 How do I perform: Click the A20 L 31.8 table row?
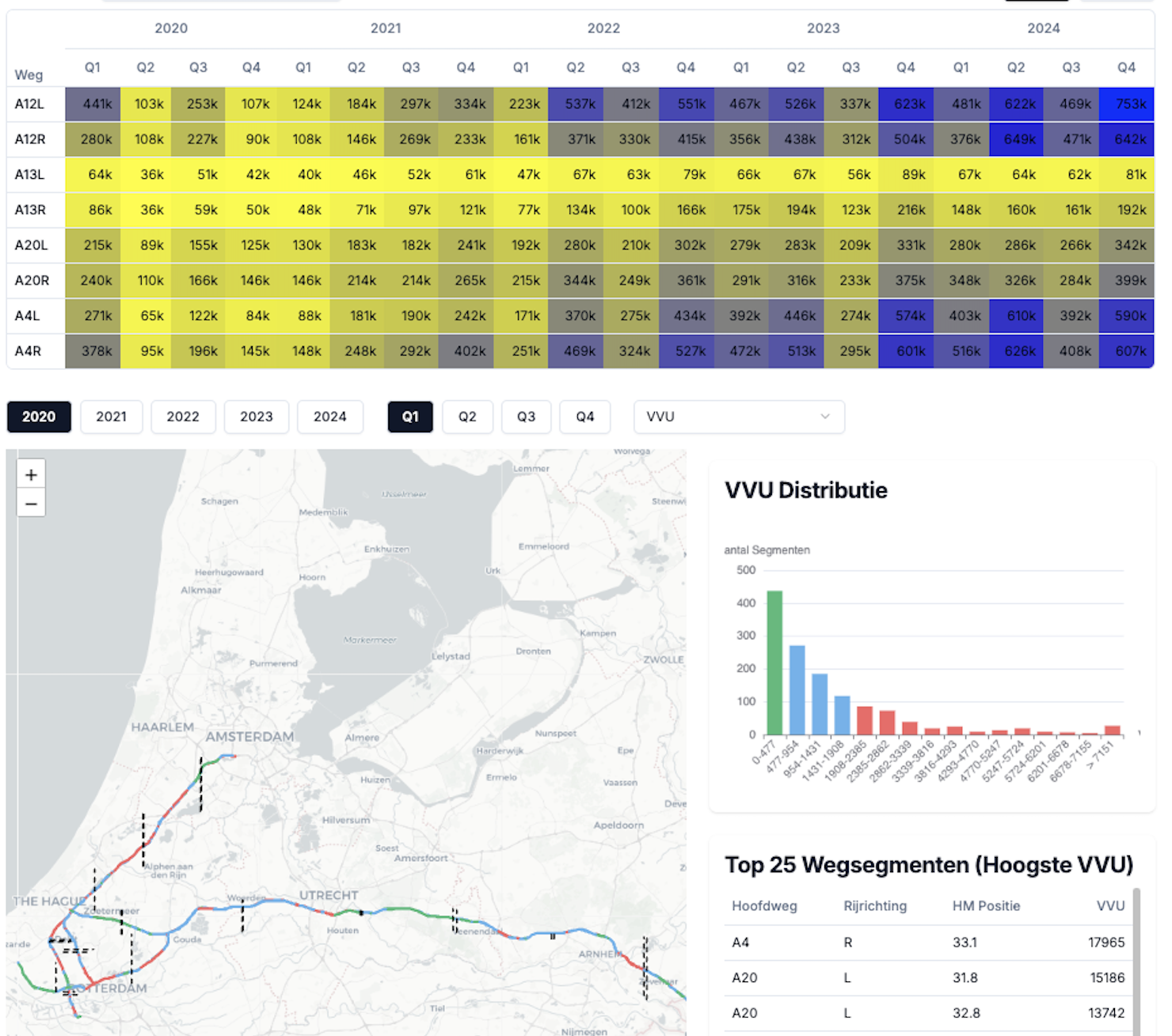(x=928, y=978)
